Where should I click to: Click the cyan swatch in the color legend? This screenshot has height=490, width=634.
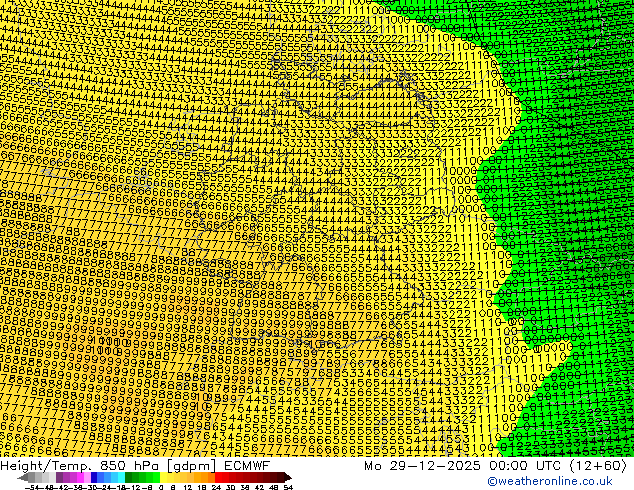coord(121,477)
